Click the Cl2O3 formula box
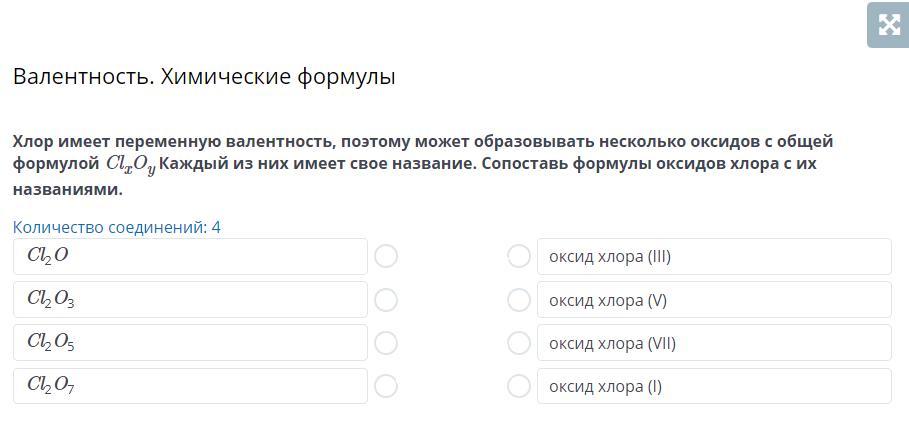Image resolution: width=909 pixels, height=426 pixels. (x=190, y=299)
